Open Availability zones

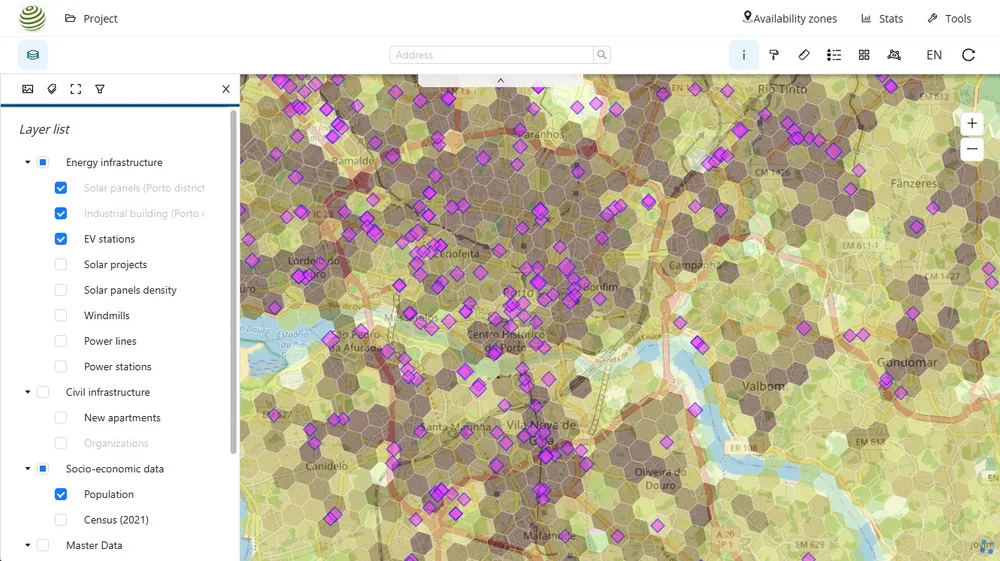tap(790, 18)
